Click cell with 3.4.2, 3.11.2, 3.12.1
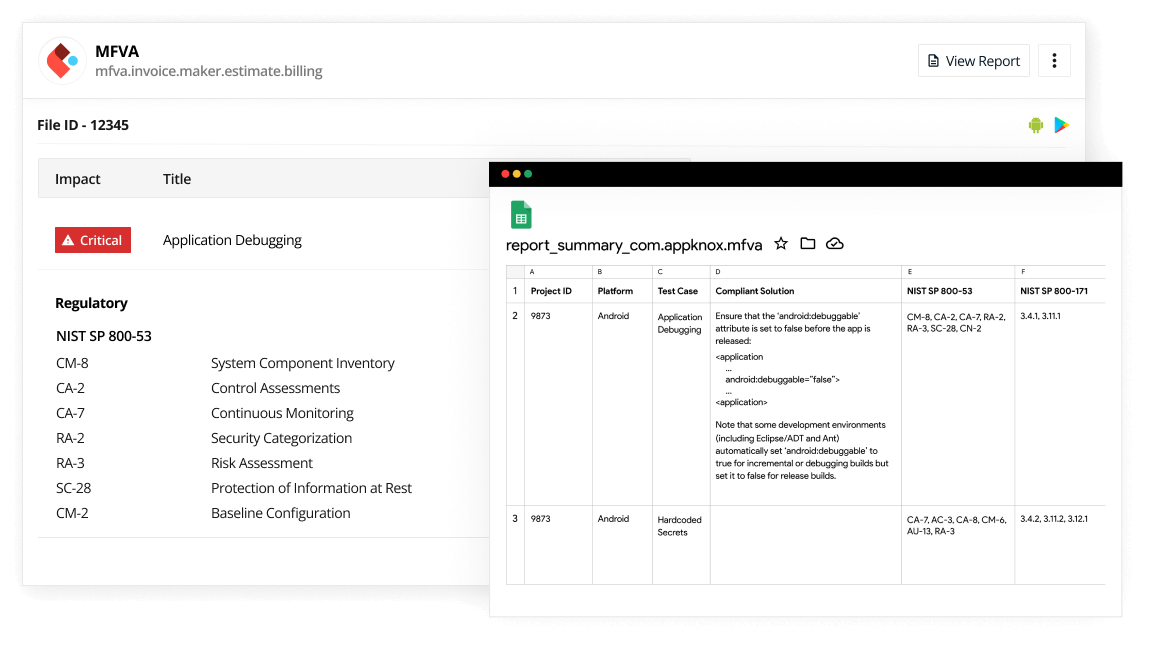This screenshot has width=1162, height=657. [1060, 544]
